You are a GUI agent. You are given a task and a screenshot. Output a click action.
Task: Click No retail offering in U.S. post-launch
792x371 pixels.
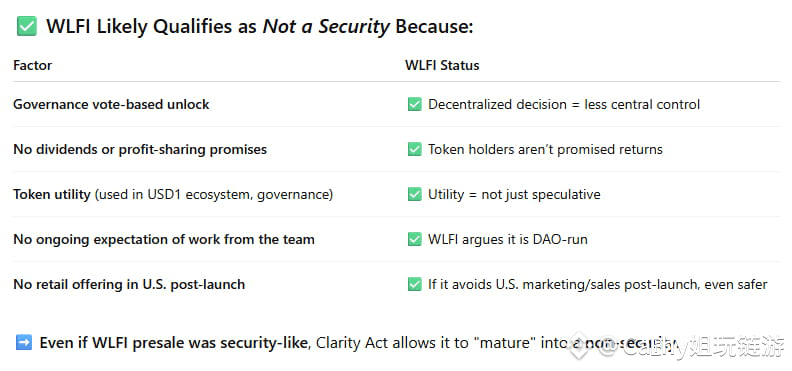(x=129, y=284)
